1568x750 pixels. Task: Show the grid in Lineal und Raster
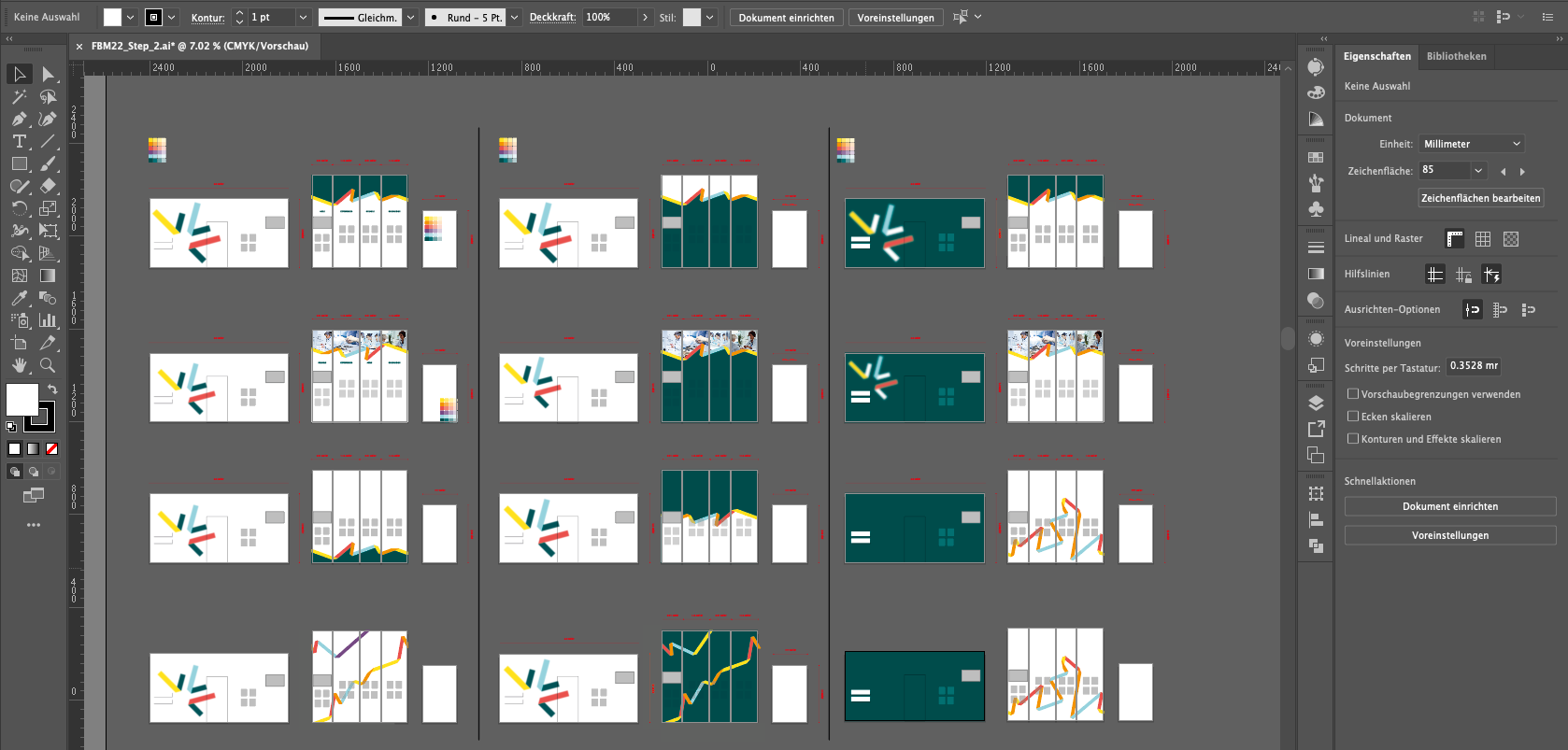click(x=1483, y=239)
